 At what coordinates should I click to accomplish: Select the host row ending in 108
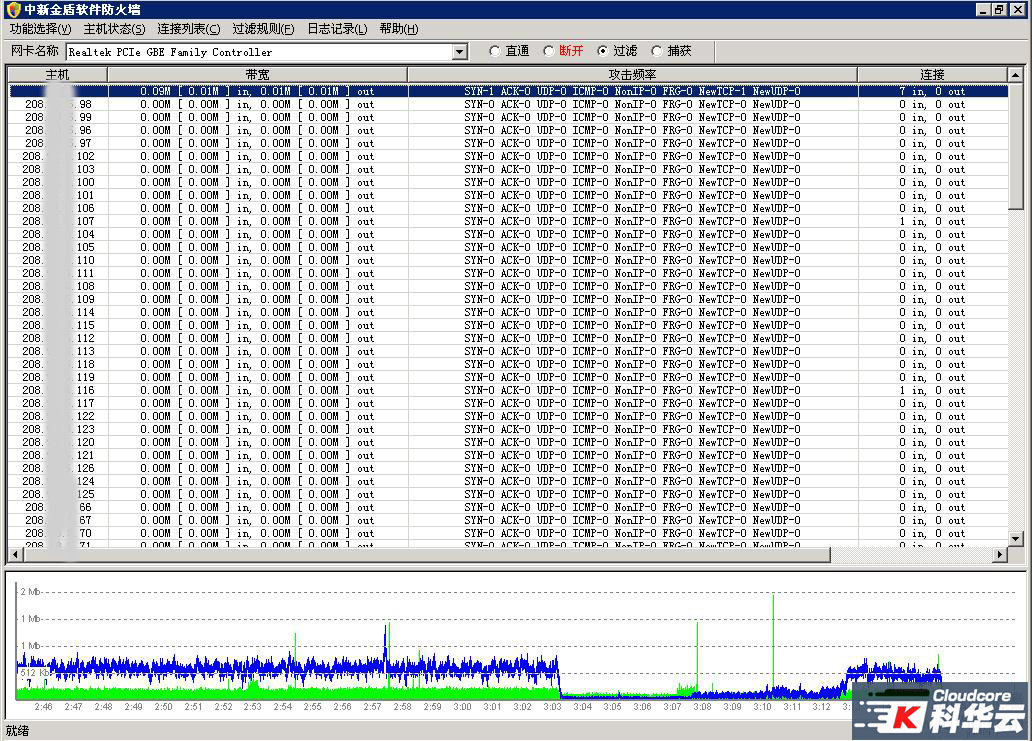pos(508,286)
